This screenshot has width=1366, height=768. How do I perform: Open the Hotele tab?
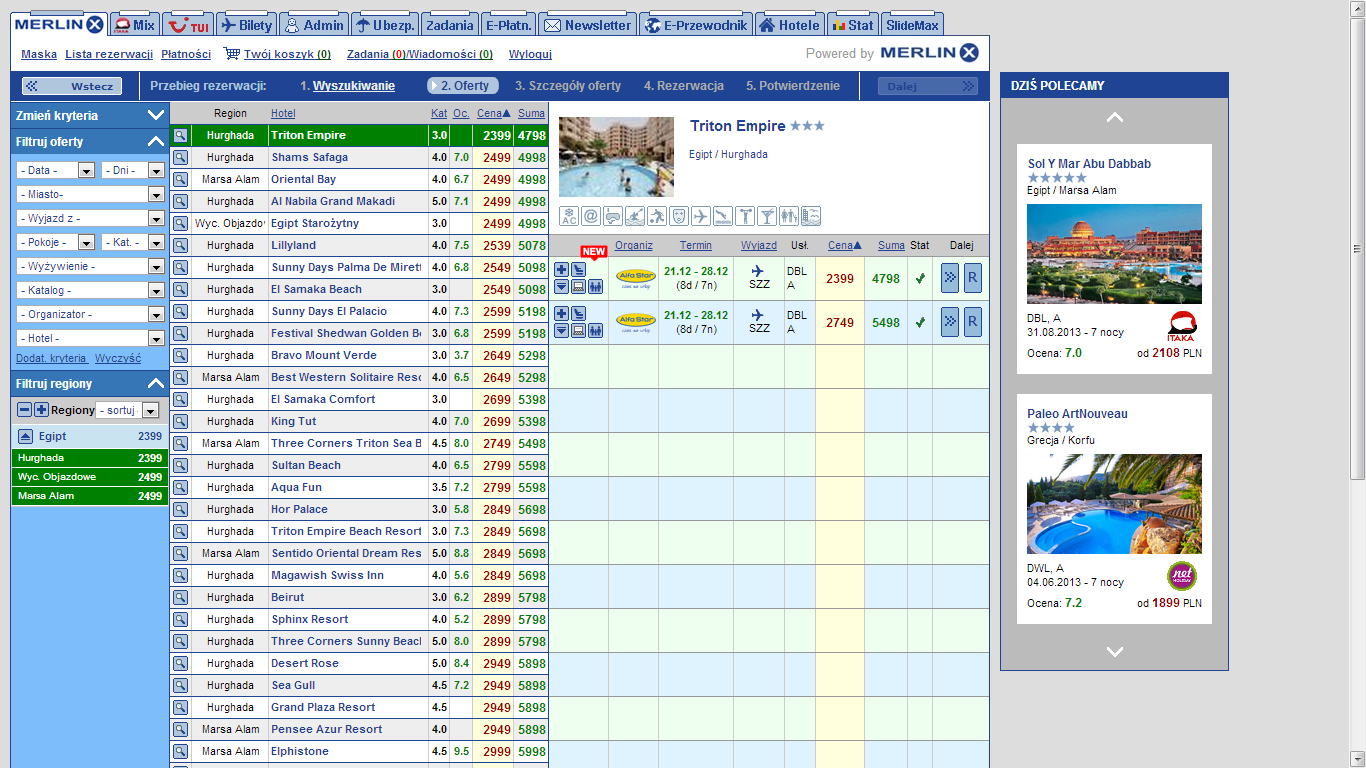pos(790,25)
